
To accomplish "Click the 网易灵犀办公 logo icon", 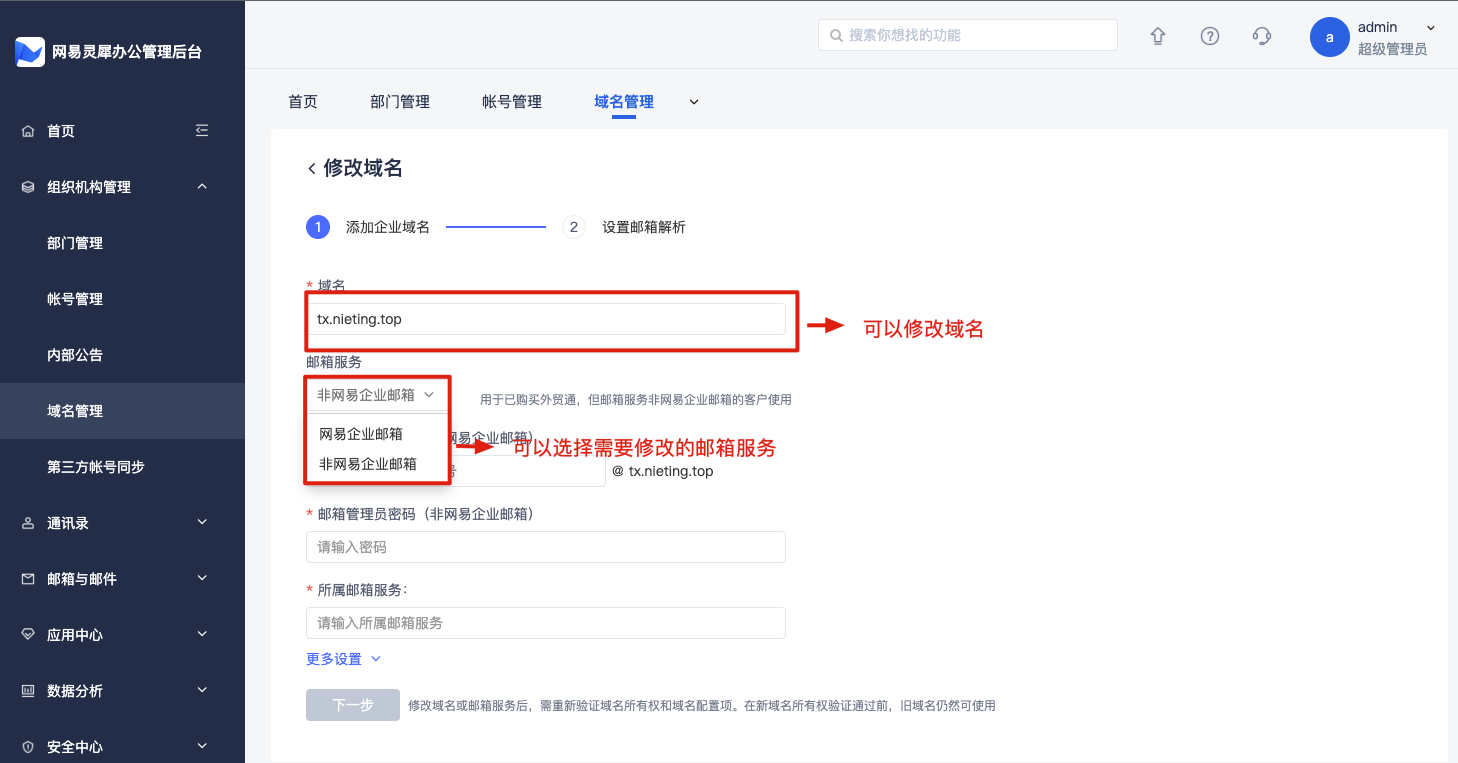I will (x=30, y=52).
